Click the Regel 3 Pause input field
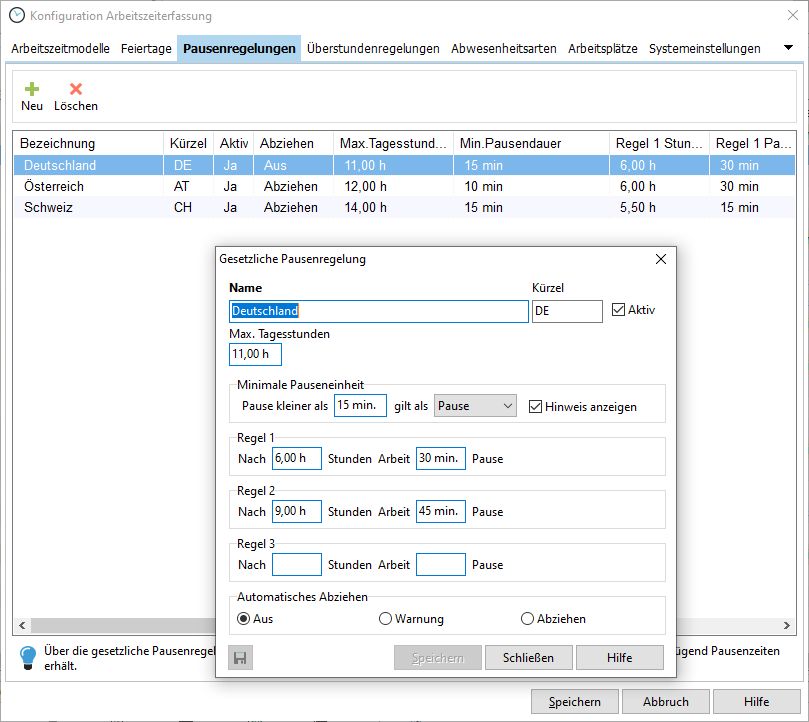 tap(440, 564)
